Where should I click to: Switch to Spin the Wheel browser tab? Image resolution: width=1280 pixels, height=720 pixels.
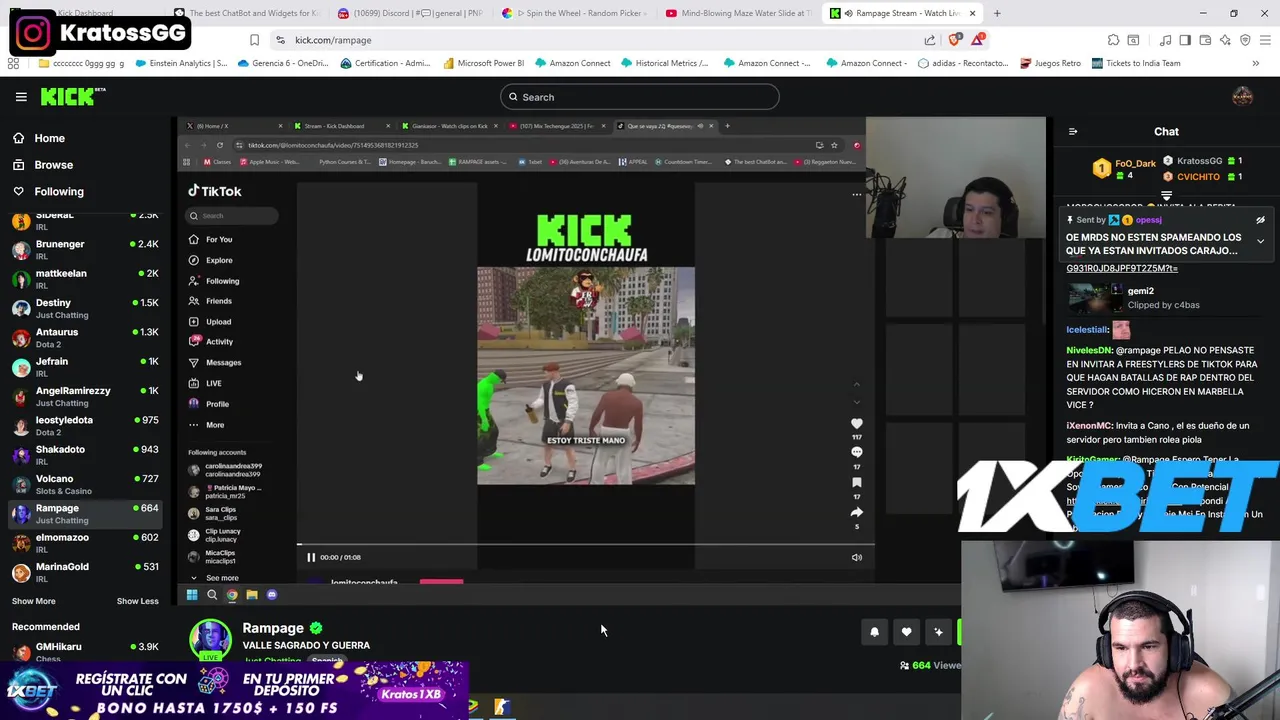coord(575,13)
